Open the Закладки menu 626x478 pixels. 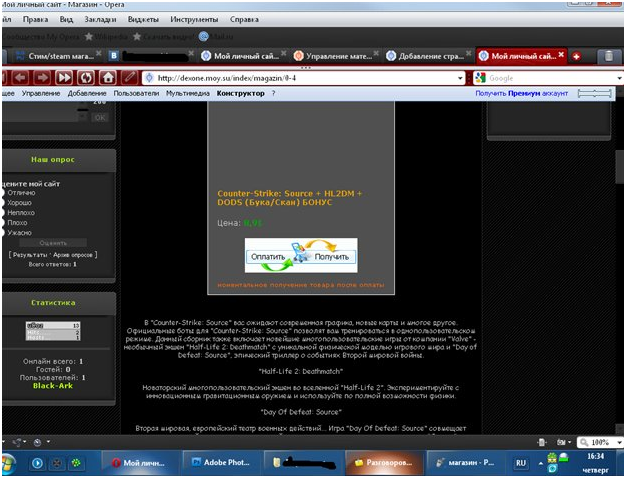pyautogui.click(x=100, y=19)
